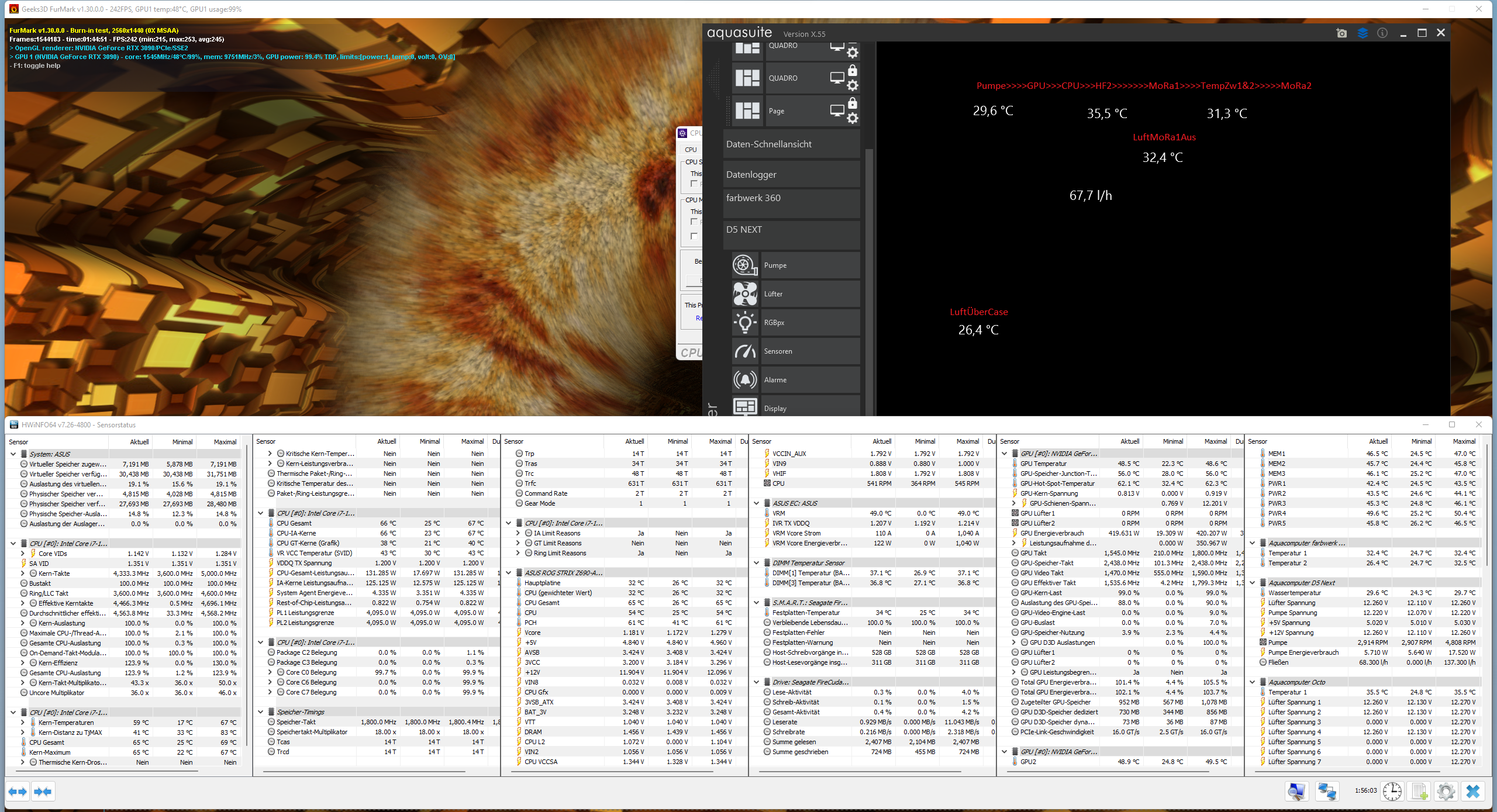Viewport: 1497px width, 812px height.
Task: Click HWiNFO expand columns arrows icon
Action: coord(18,792)
